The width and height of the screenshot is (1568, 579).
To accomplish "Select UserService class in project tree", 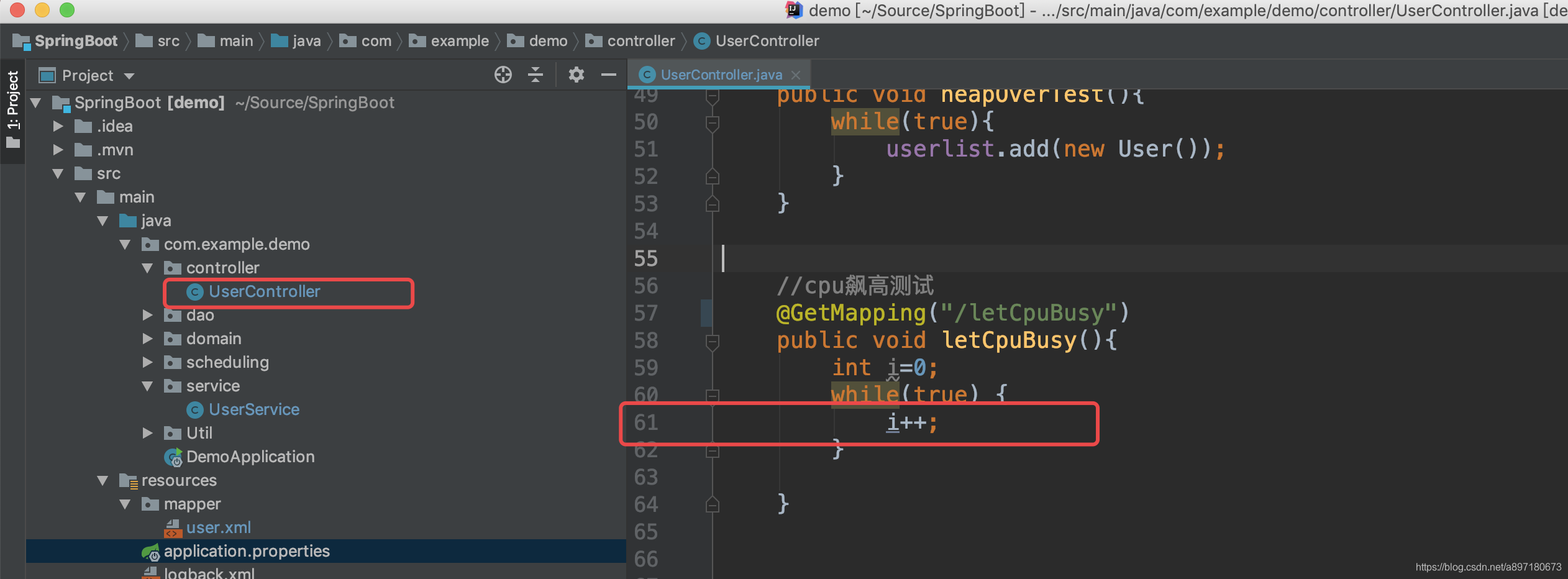I will (253, 409).
